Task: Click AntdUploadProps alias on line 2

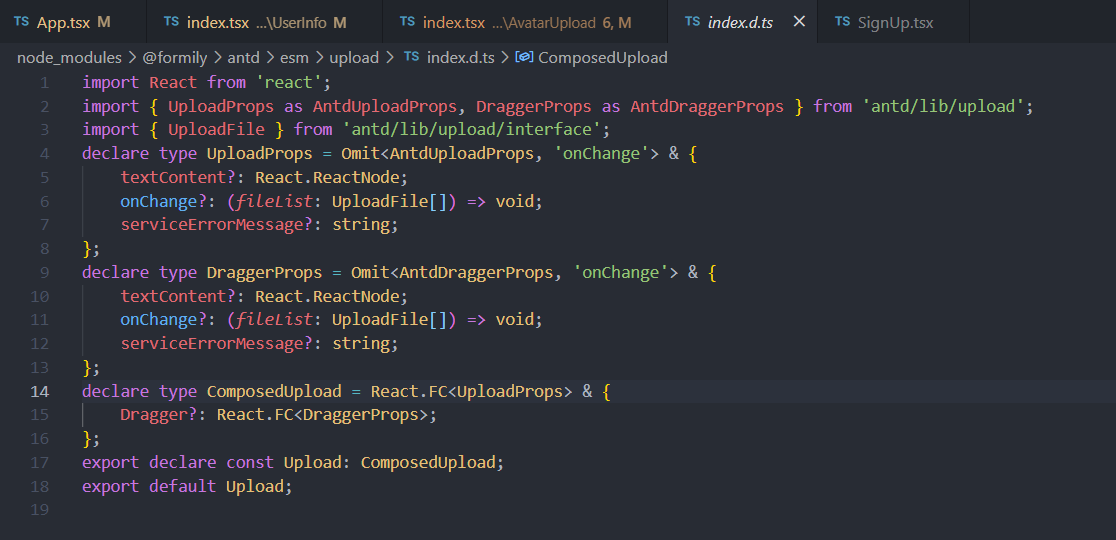Action: point(384,107)
